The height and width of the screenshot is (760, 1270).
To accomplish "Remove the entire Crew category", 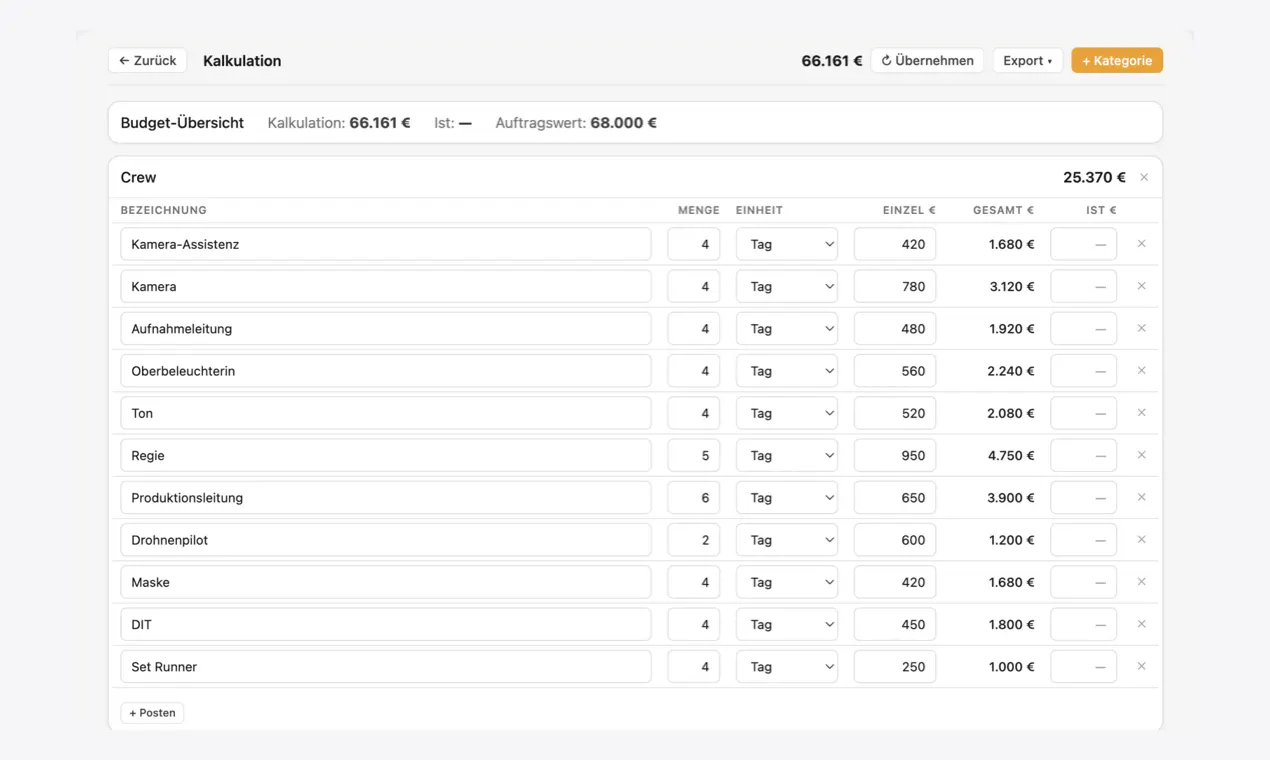I will pos(1144,177).
